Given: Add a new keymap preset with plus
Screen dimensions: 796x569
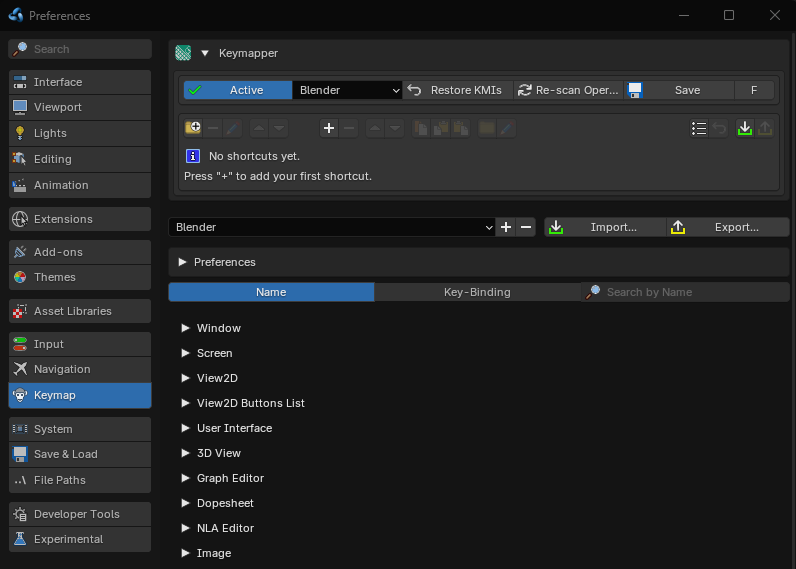Looking at the screenshot, I should point(506,227).
